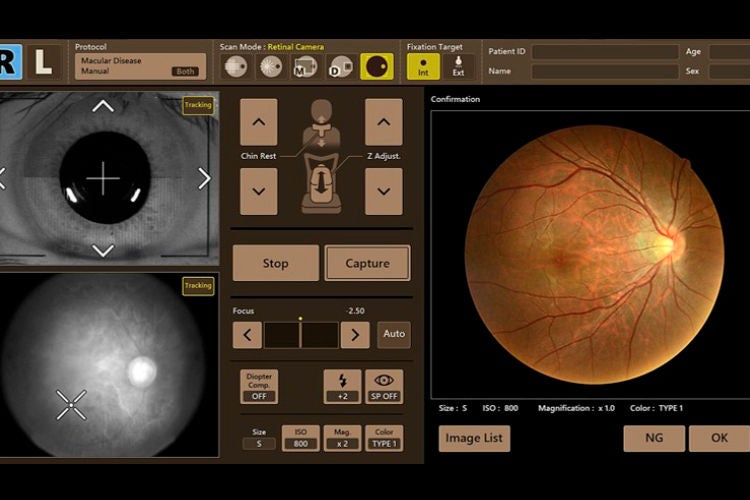Click the Patient ID input field

(x=605, y=52)
